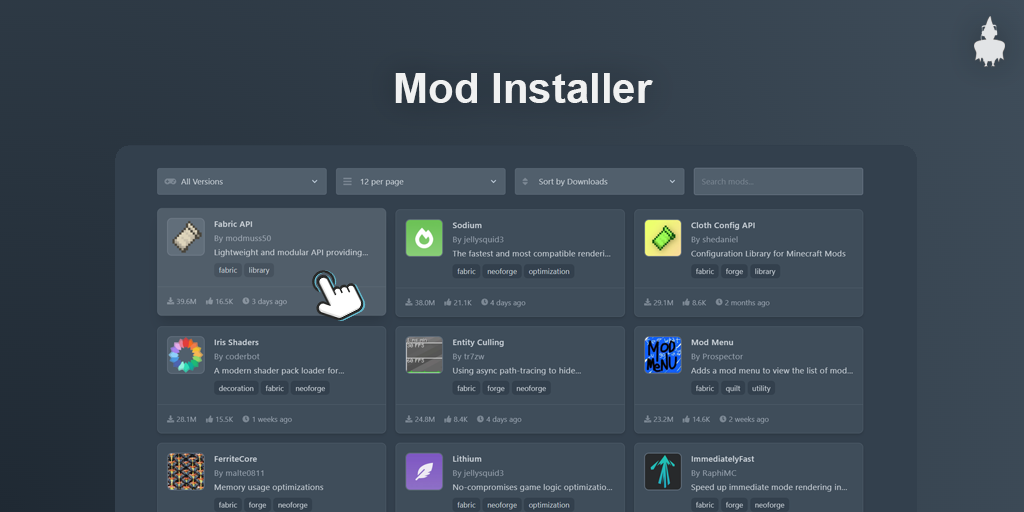Image resolution: width=1024 pixels, height=512 pixels.
Task: Click the utility tag on Mod Menu
Action: [761, 389]
